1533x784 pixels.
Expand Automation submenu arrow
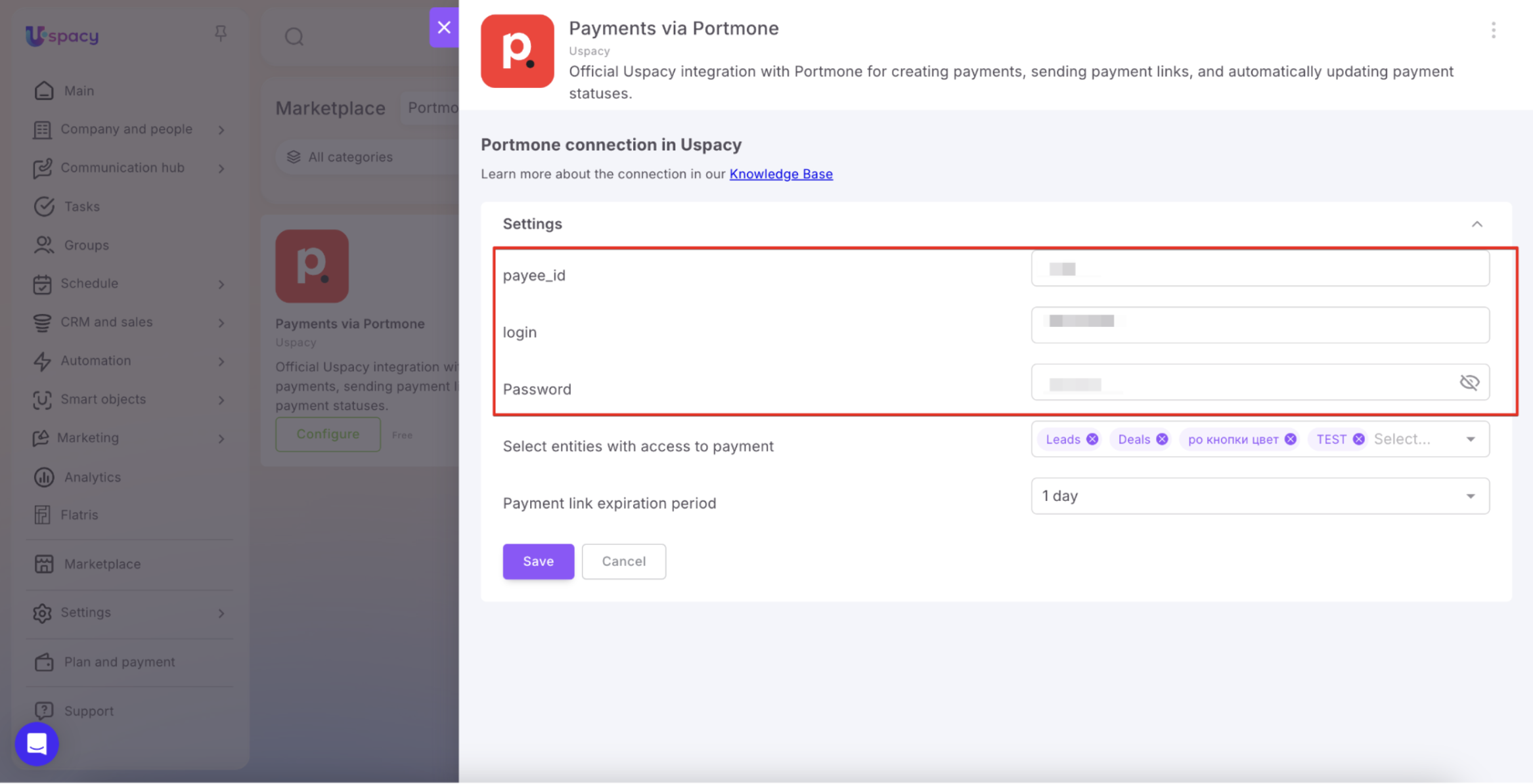[x=221, y=362]
